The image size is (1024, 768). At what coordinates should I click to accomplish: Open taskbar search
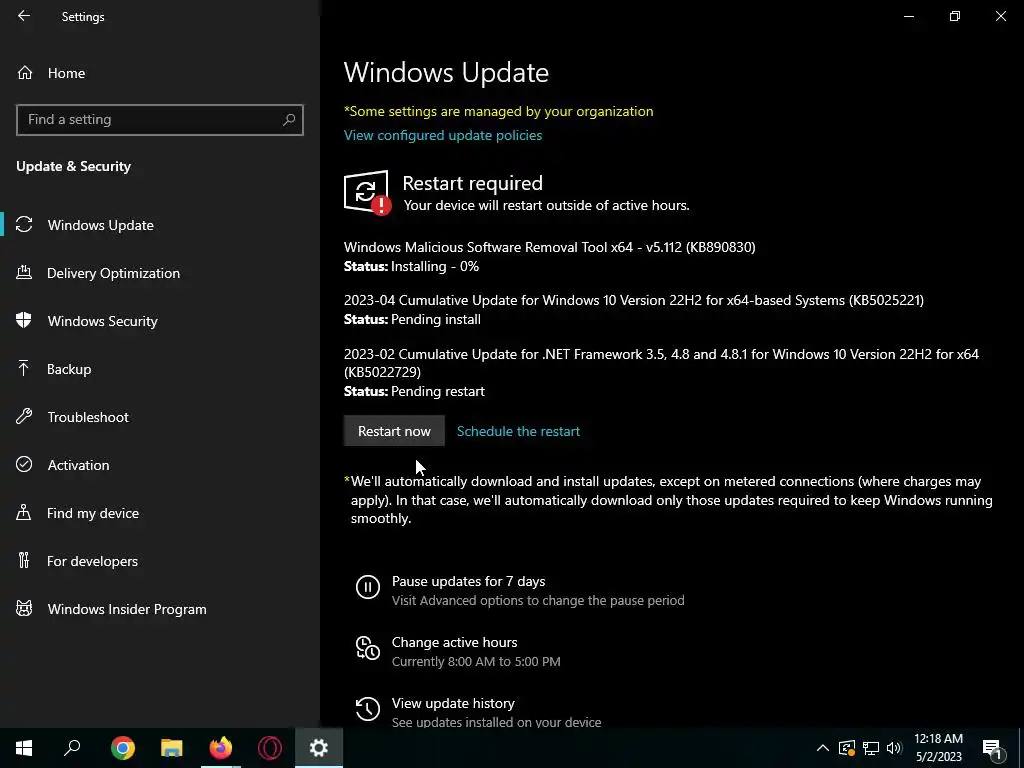(72, 748)
